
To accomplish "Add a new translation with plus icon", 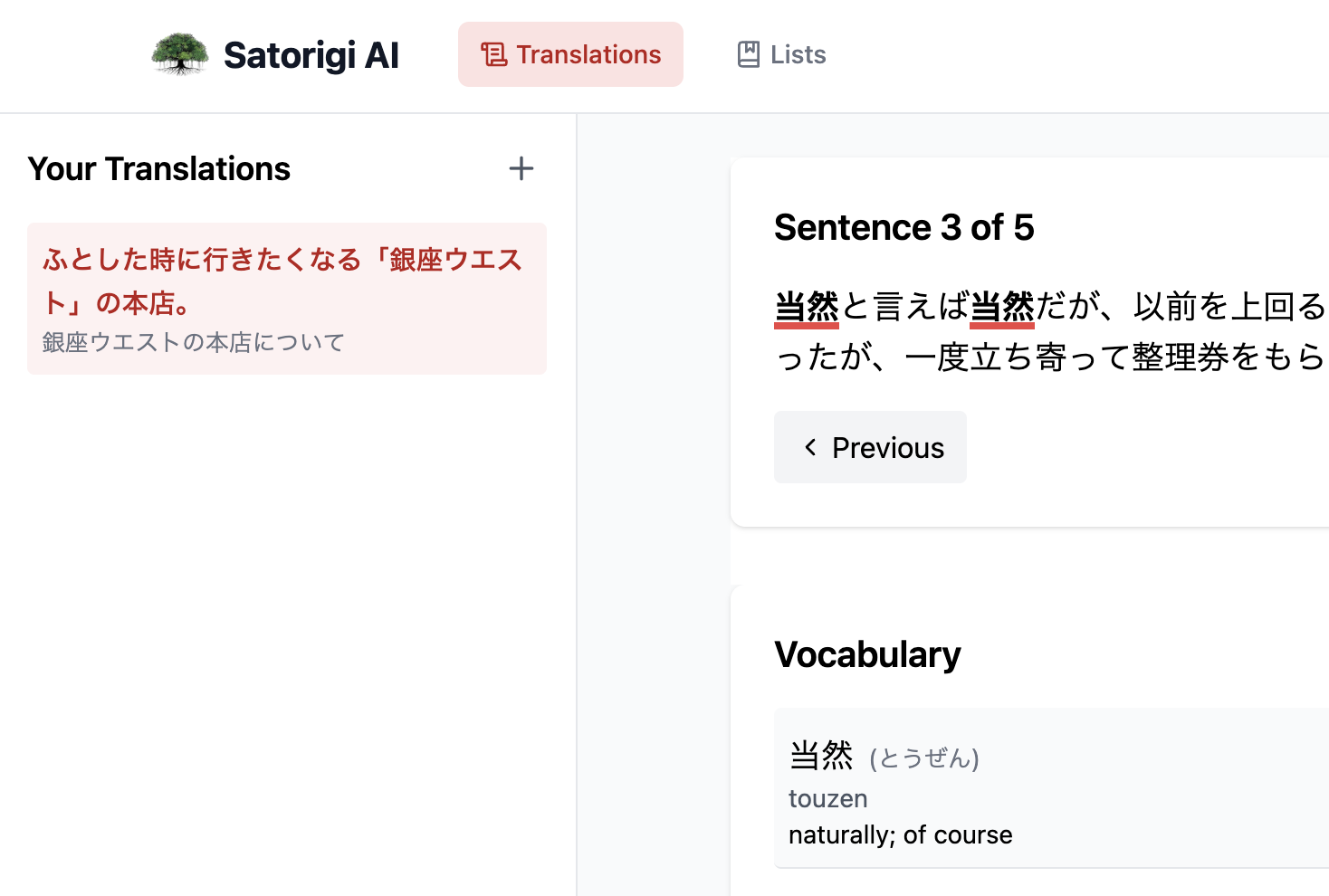I will point(521,168).
